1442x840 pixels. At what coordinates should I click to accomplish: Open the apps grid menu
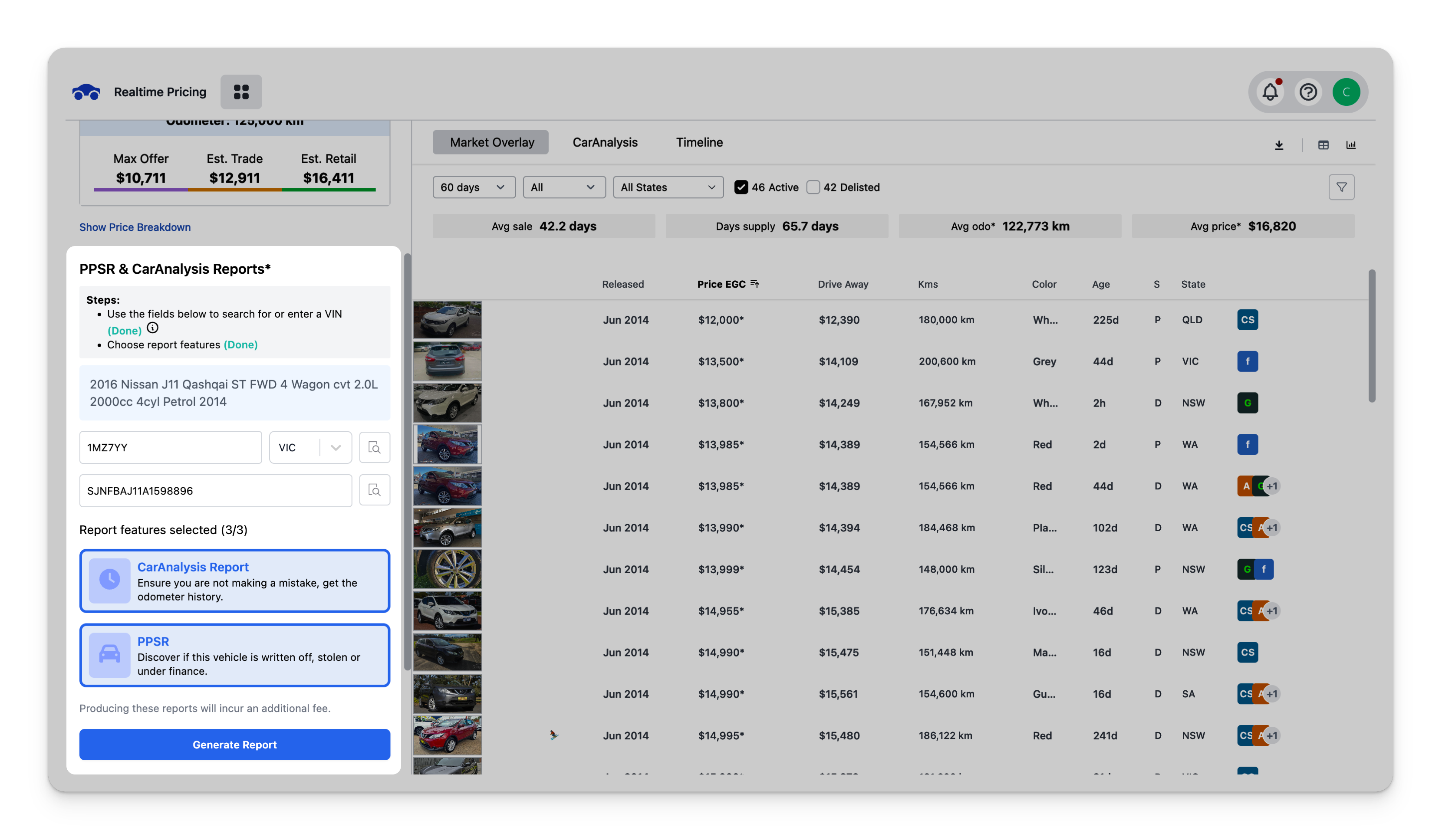pyautogui.click(x=241, y=92)
